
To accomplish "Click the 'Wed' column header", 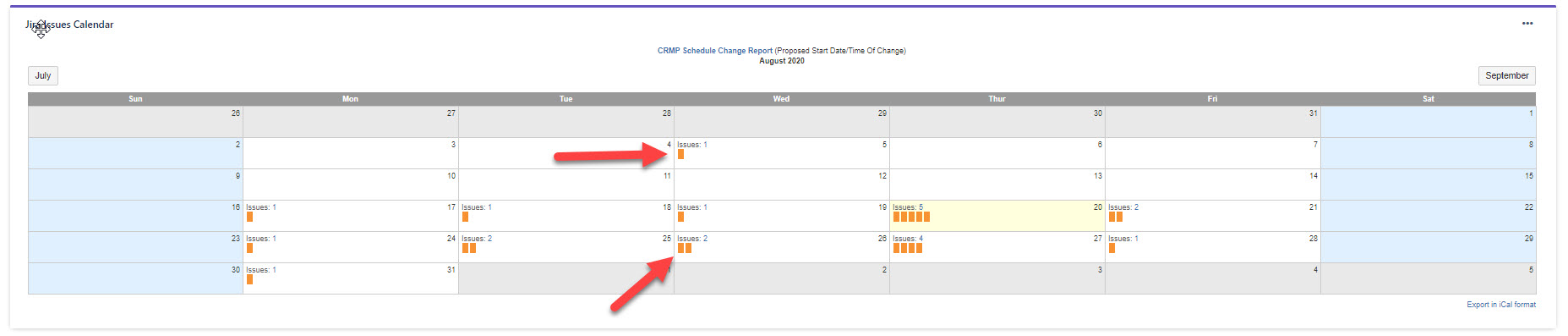I will click(782, 99).
